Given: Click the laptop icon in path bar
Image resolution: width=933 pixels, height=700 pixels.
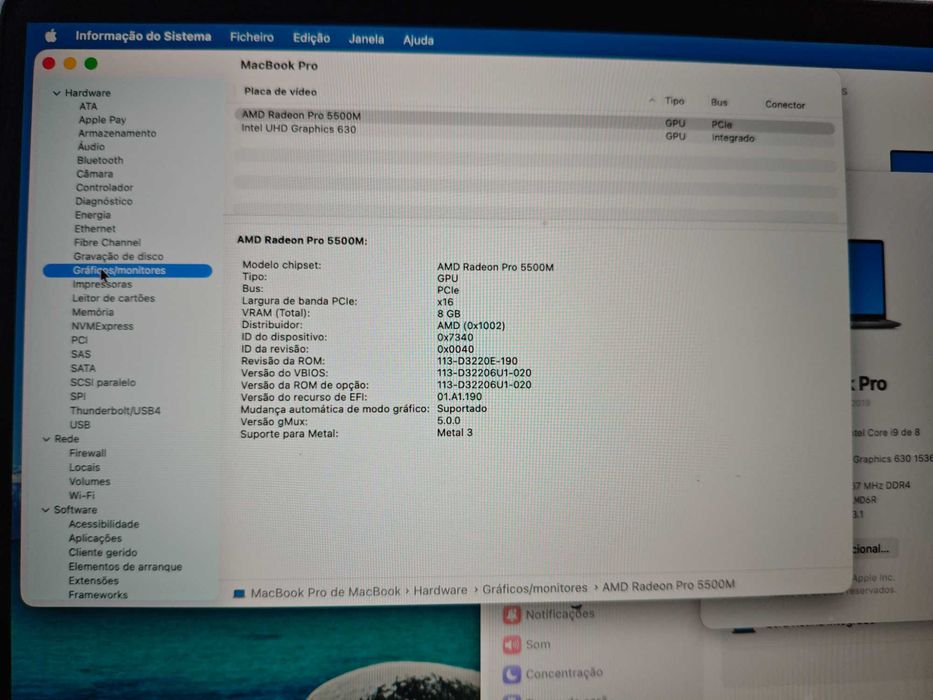Looking at the screenshot, I should click(x=239, y=594).
